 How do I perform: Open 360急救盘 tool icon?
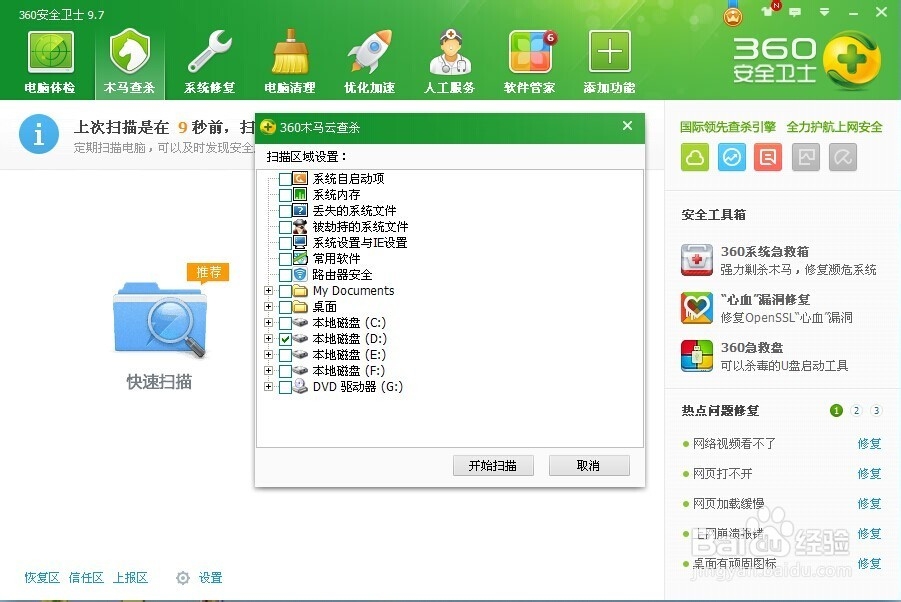pyautogui.click(x=696, y=356)
